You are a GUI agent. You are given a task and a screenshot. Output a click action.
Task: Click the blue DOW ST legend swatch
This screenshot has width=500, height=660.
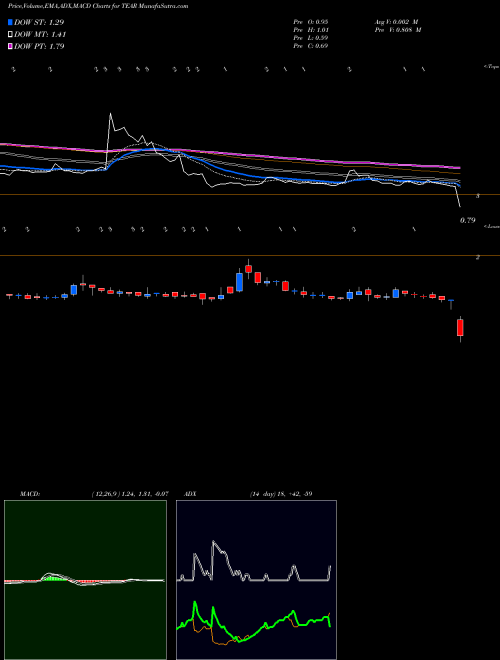[x=11, y=22]
